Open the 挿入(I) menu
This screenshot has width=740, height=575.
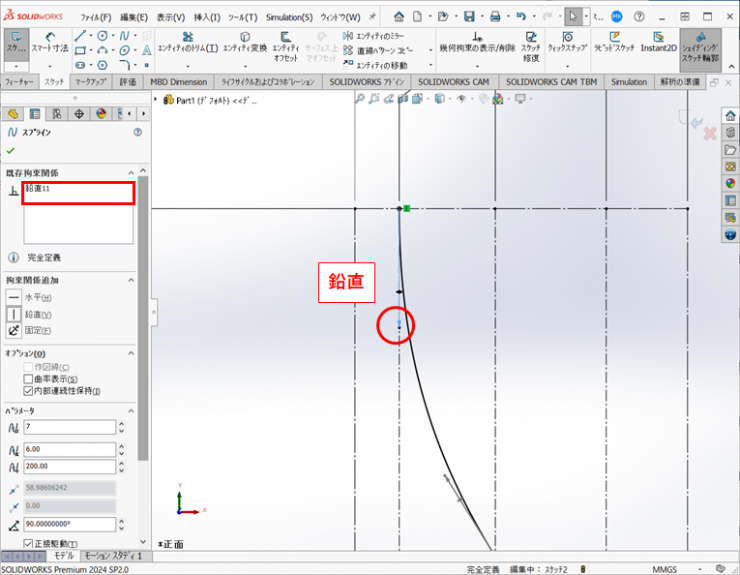(207, 17)
